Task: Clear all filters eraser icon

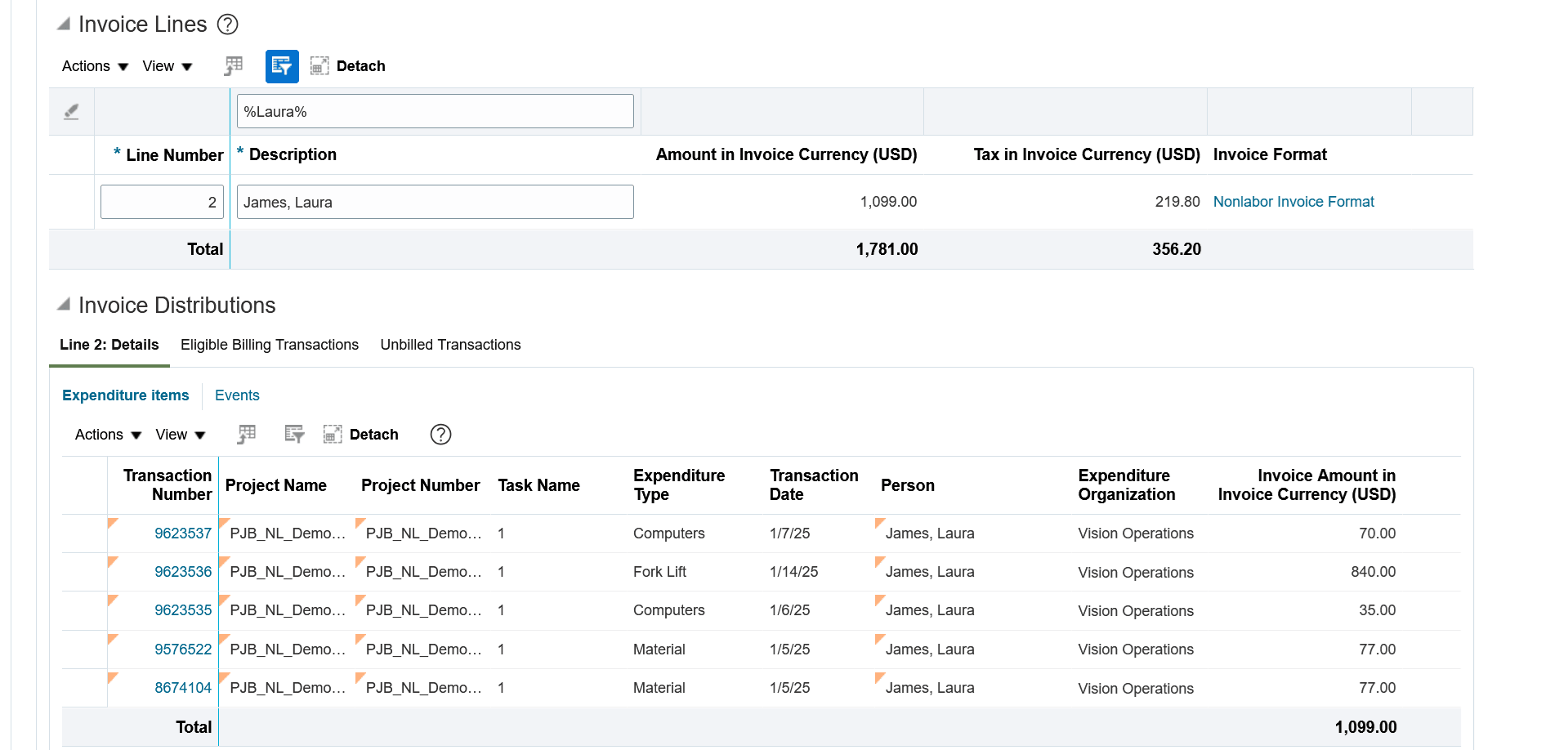Action: [71, 112]
